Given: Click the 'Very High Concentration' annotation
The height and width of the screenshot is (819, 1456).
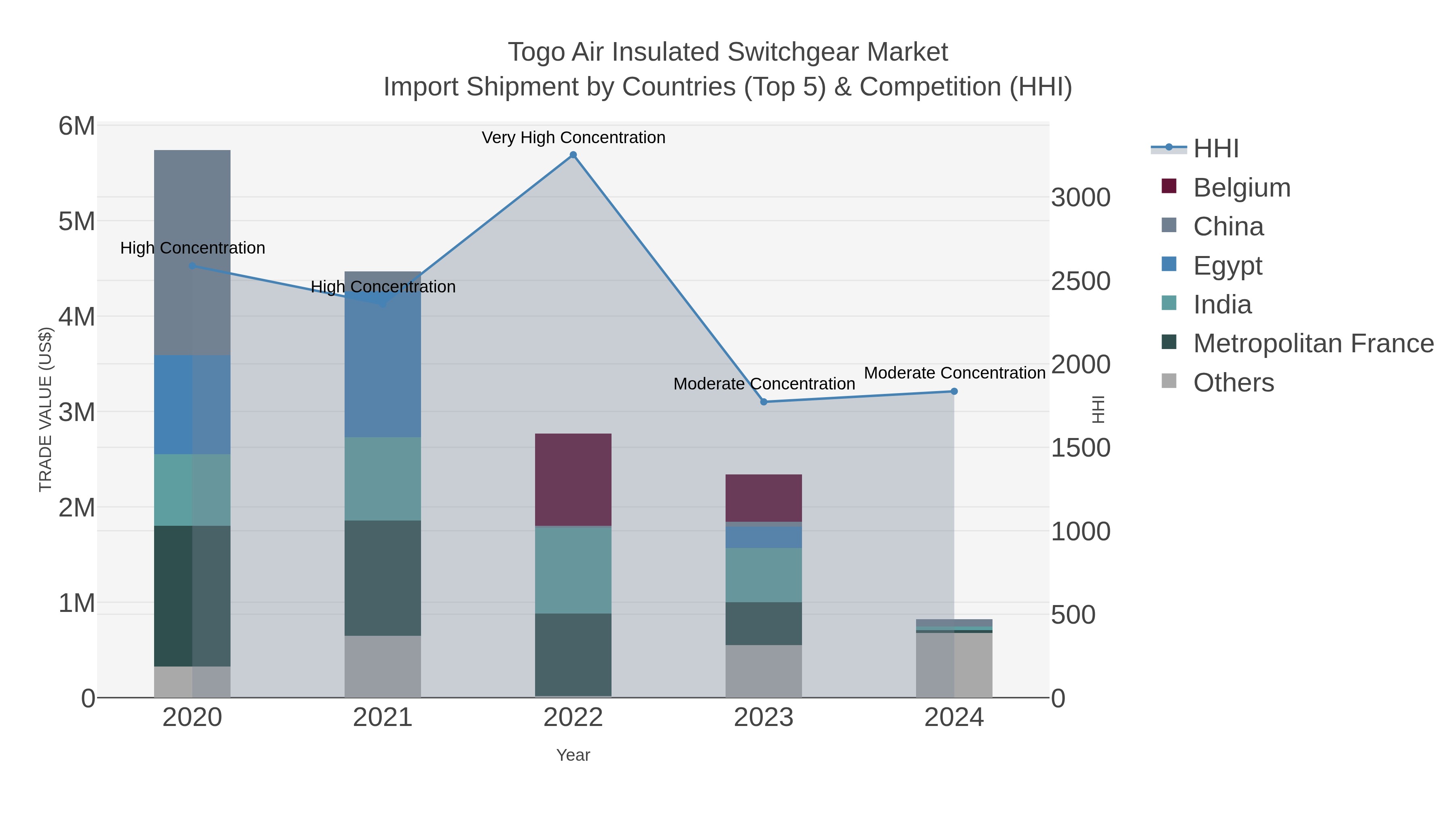Looking at the screenshot, I should [574, 138].
